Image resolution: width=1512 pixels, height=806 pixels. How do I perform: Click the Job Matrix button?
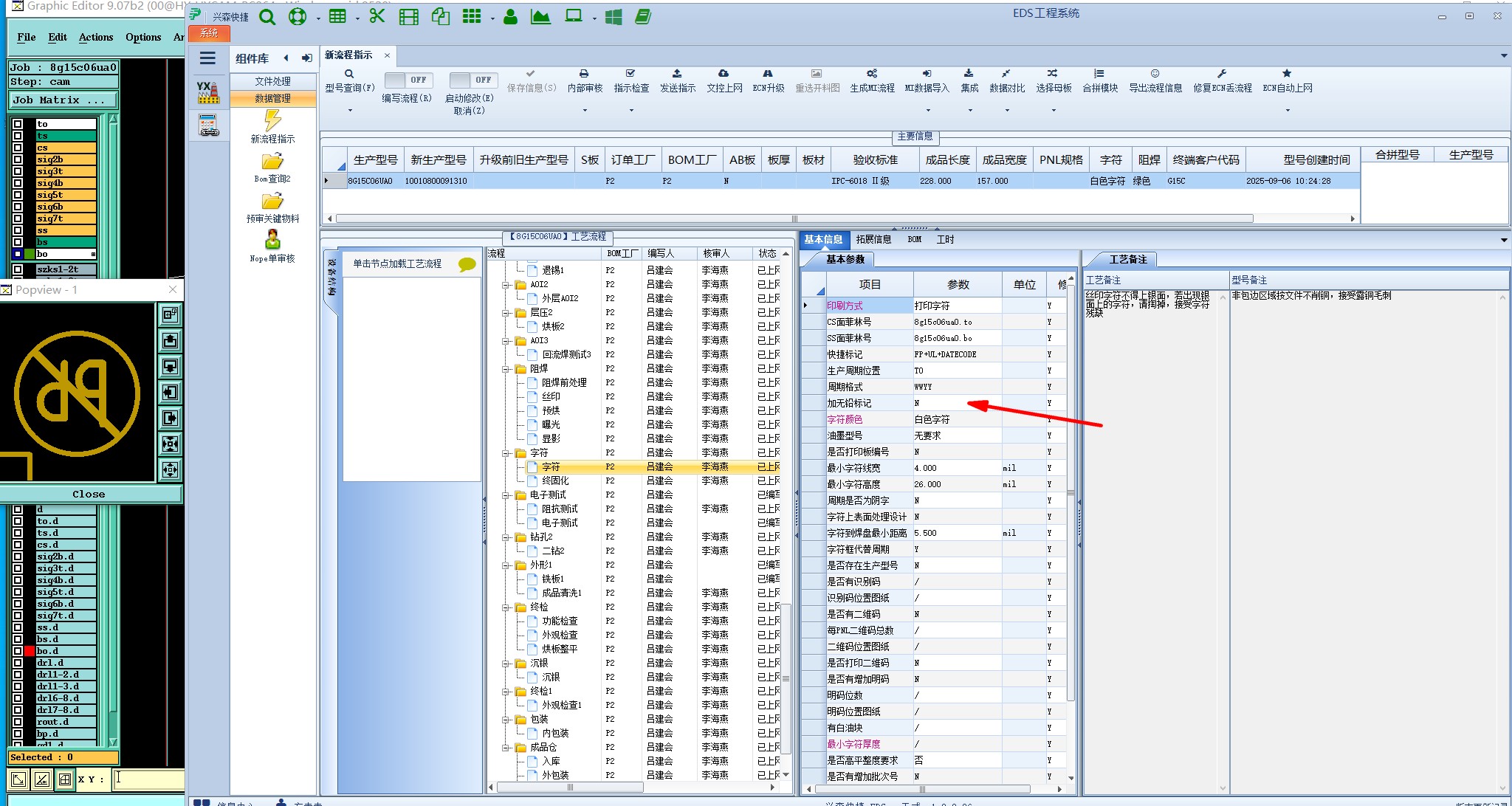point(63,100)
